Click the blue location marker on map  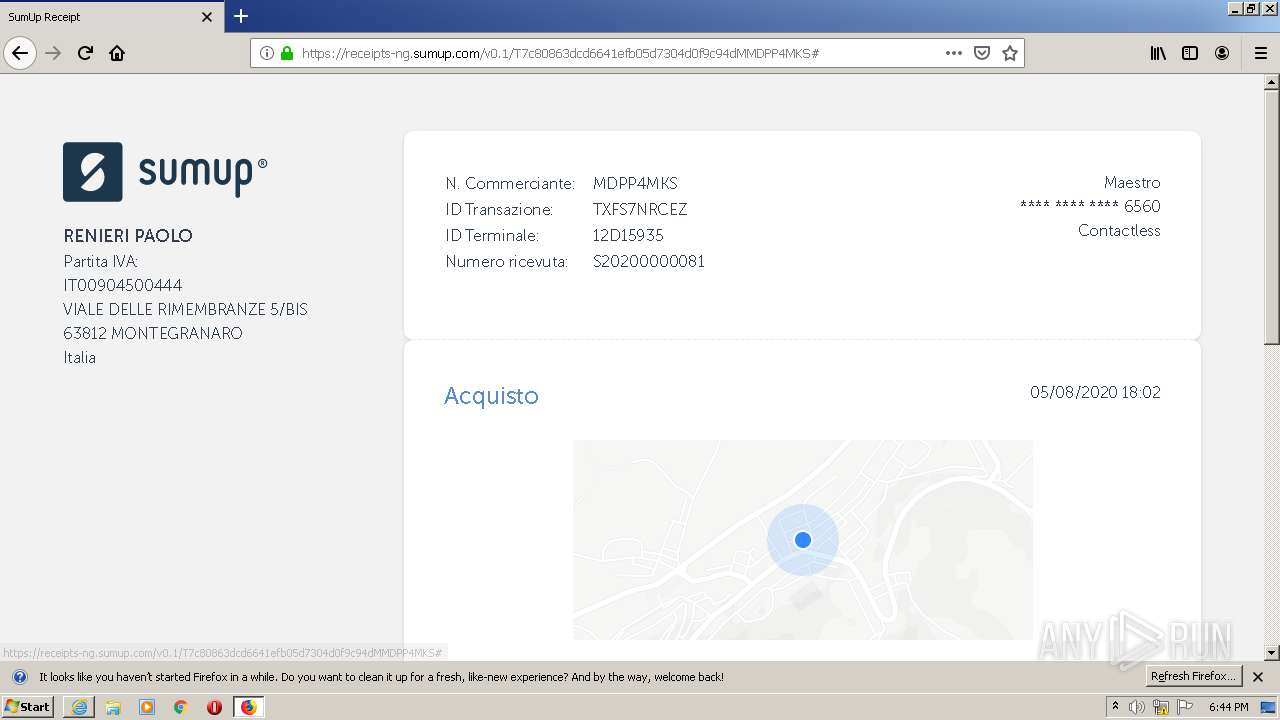tap(802, 540)
